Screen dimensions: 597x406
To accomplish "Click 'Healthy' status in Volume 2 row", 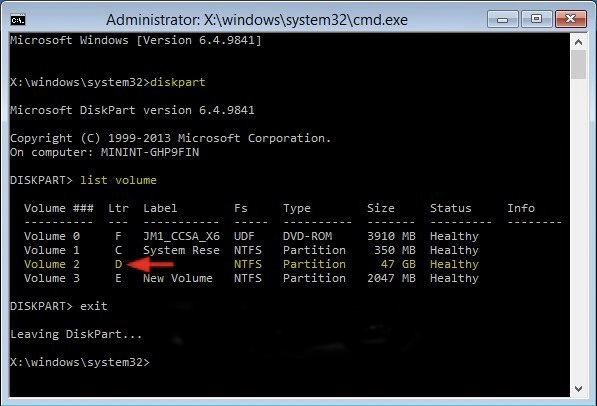I will click(454, 264).
